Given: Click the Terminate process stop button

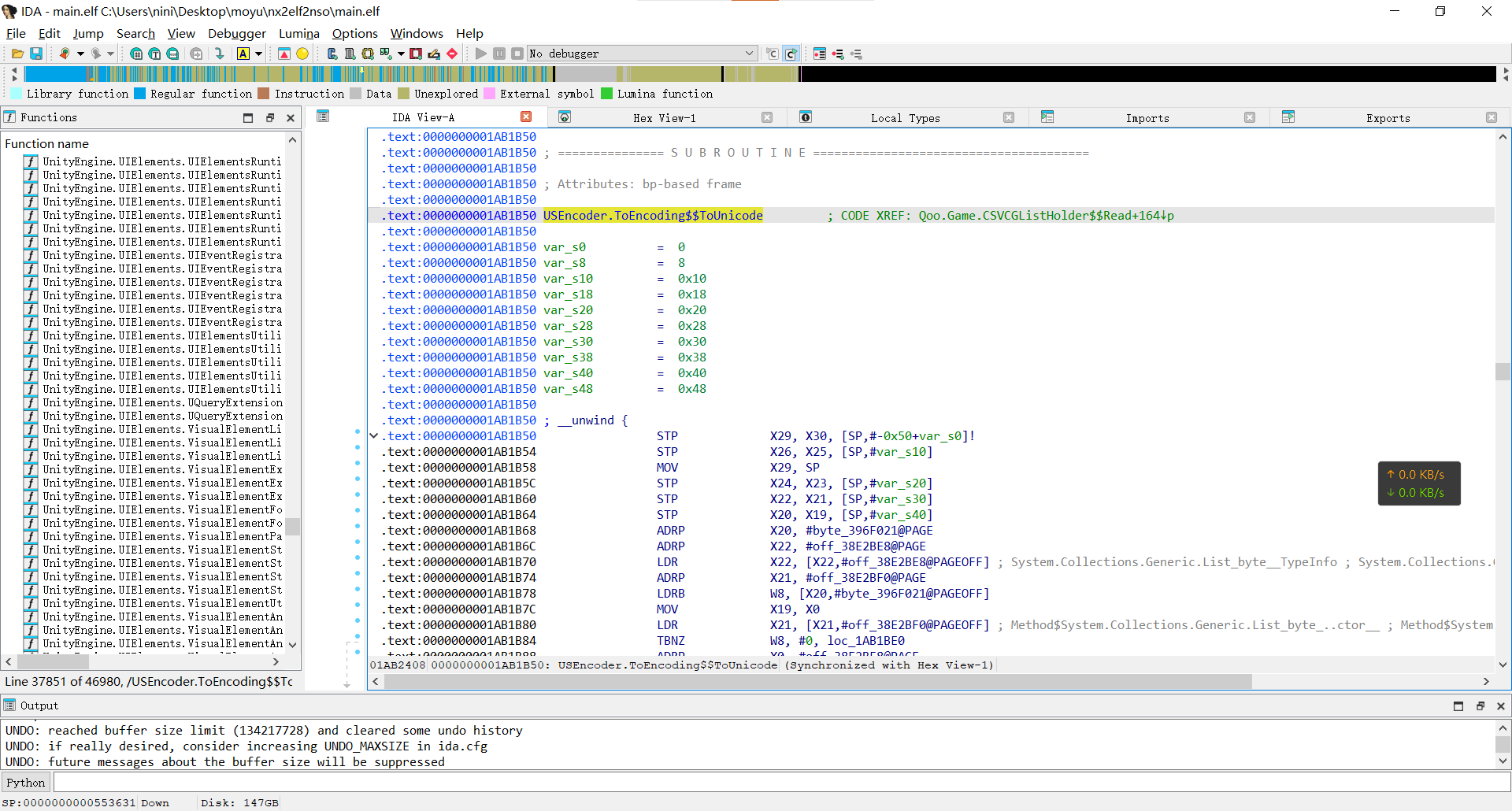Looking at the screenshot, I should click(x=517, y=54).
